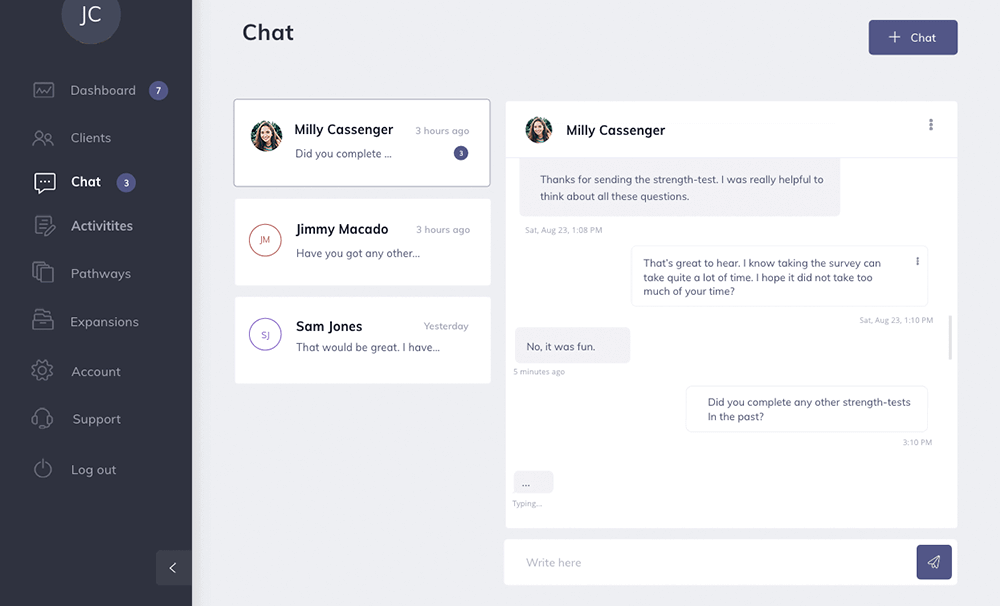Click Milly Cassenger's name in the header

click(x=615, y=130)
